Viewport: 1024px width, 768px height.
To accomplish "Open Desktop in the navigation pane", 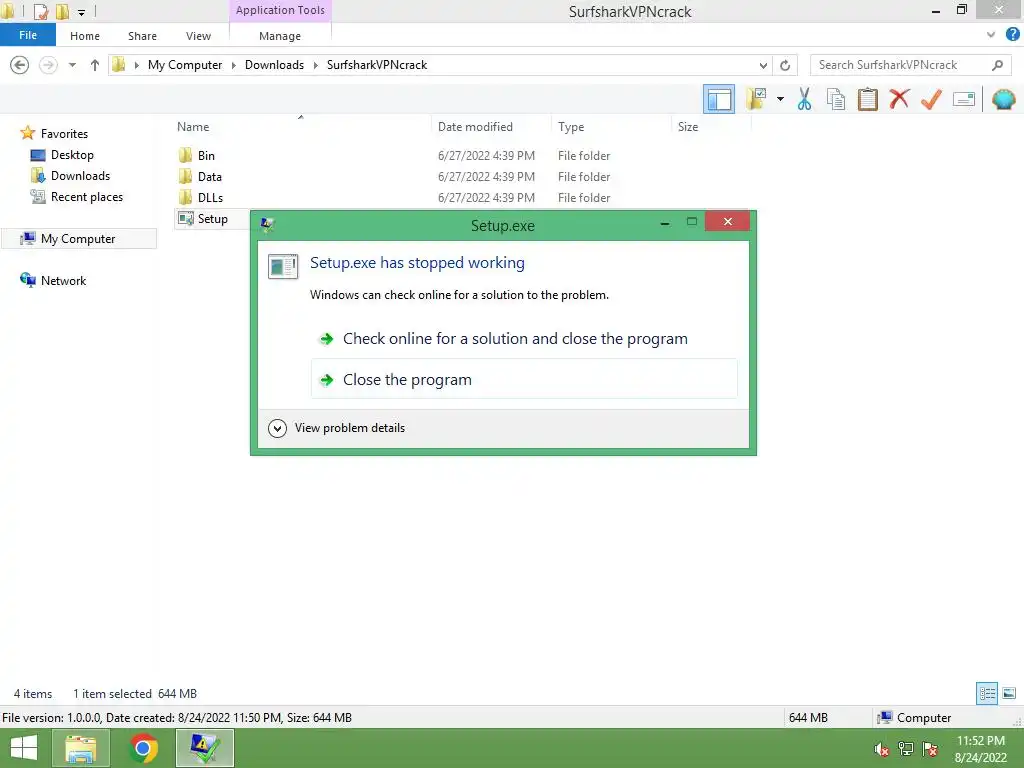I will tap(72, 155).
